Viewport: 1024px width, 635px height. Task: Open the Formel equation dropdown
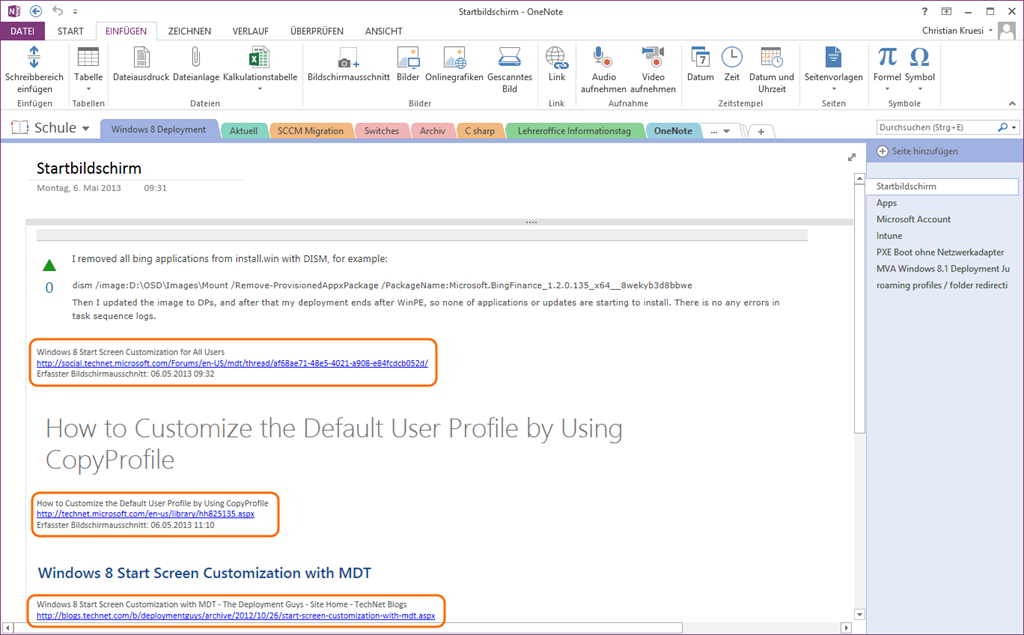point(887,88)
